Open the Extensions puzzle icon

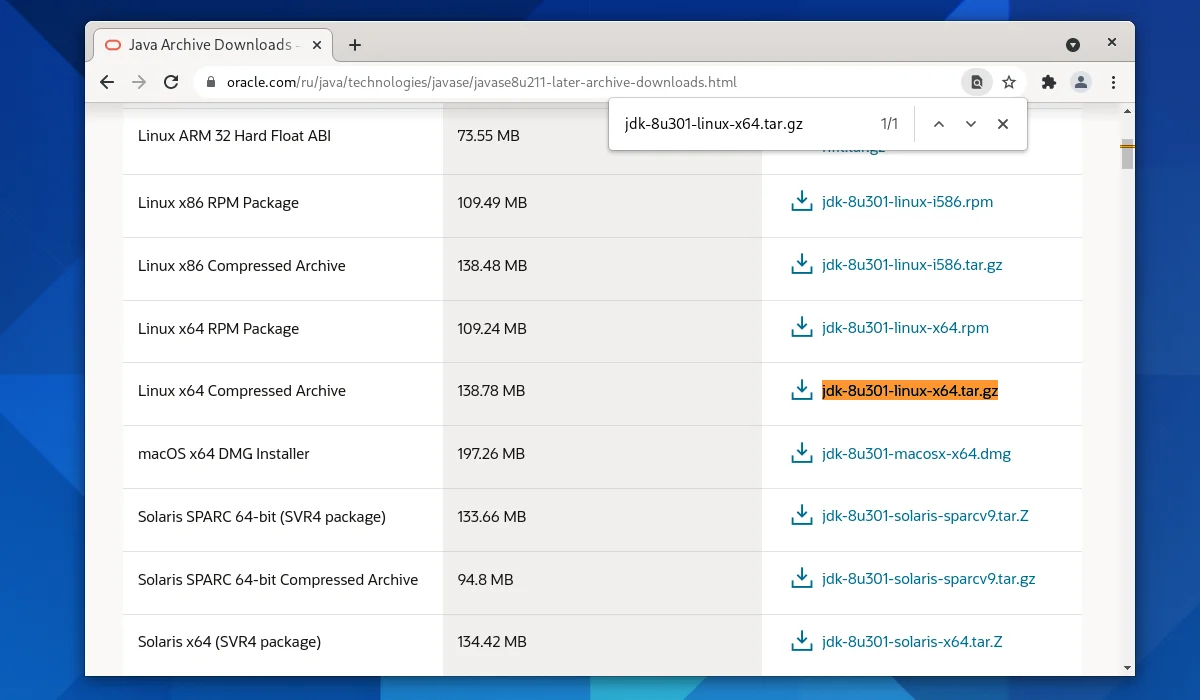coord(1048,82)
